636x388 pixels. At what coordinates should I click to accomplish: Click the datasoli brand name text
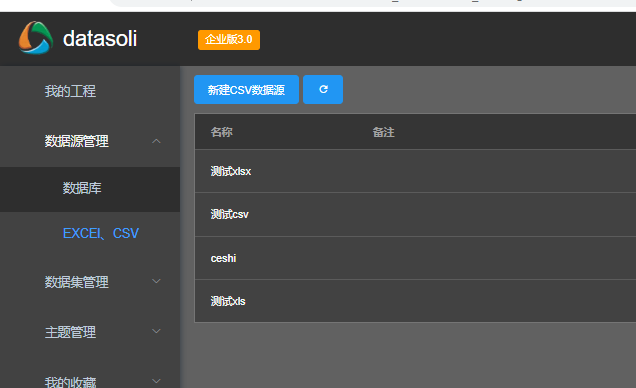(x=100, y=39)
